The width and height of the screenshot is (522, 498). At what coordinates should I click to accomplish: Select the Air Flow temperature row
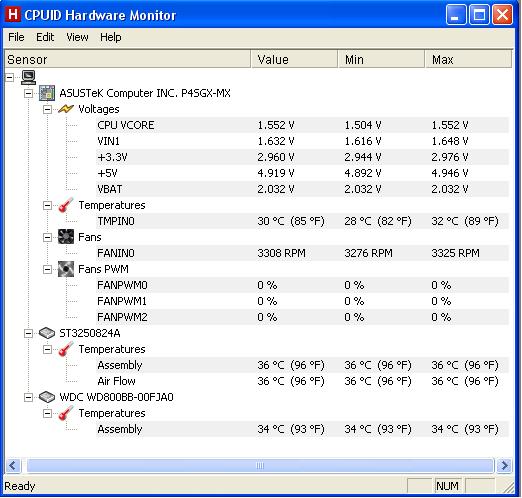(x=302, y=381)
